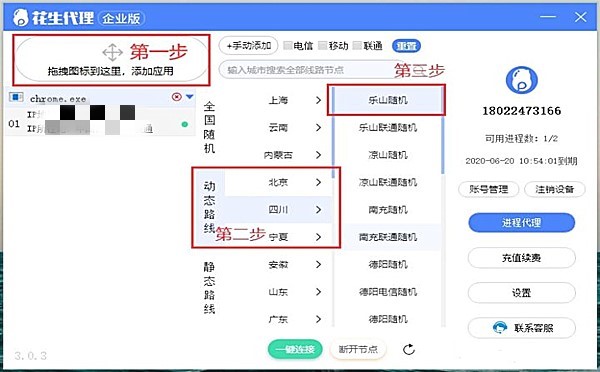The width and height of the screenshot is (600, 372).
Task: Open 充值续费 recharge page
Action: (x=522, y=258)
